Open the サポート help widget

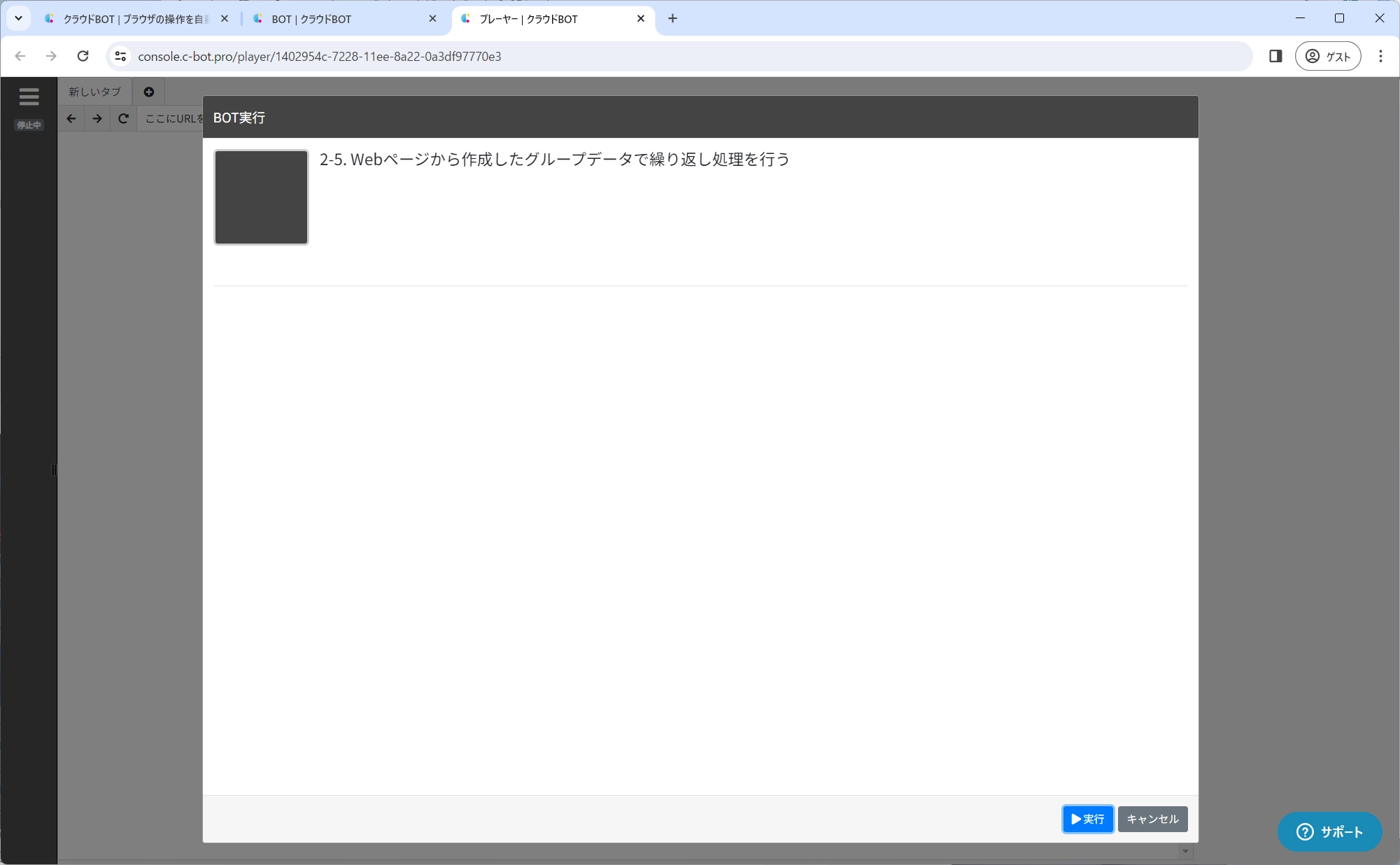click(x=1329, y=831)
